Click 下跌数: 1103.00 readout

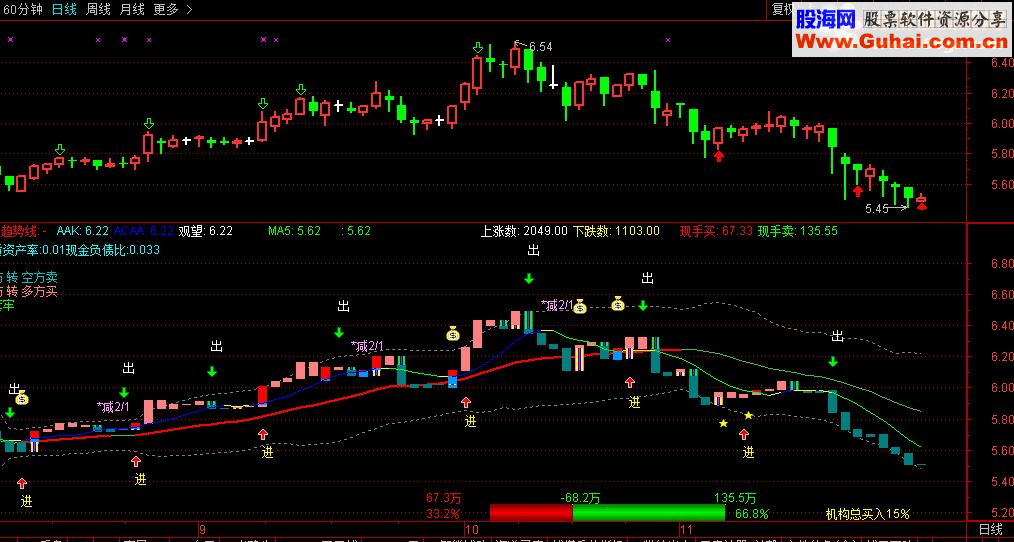(616, 231)
